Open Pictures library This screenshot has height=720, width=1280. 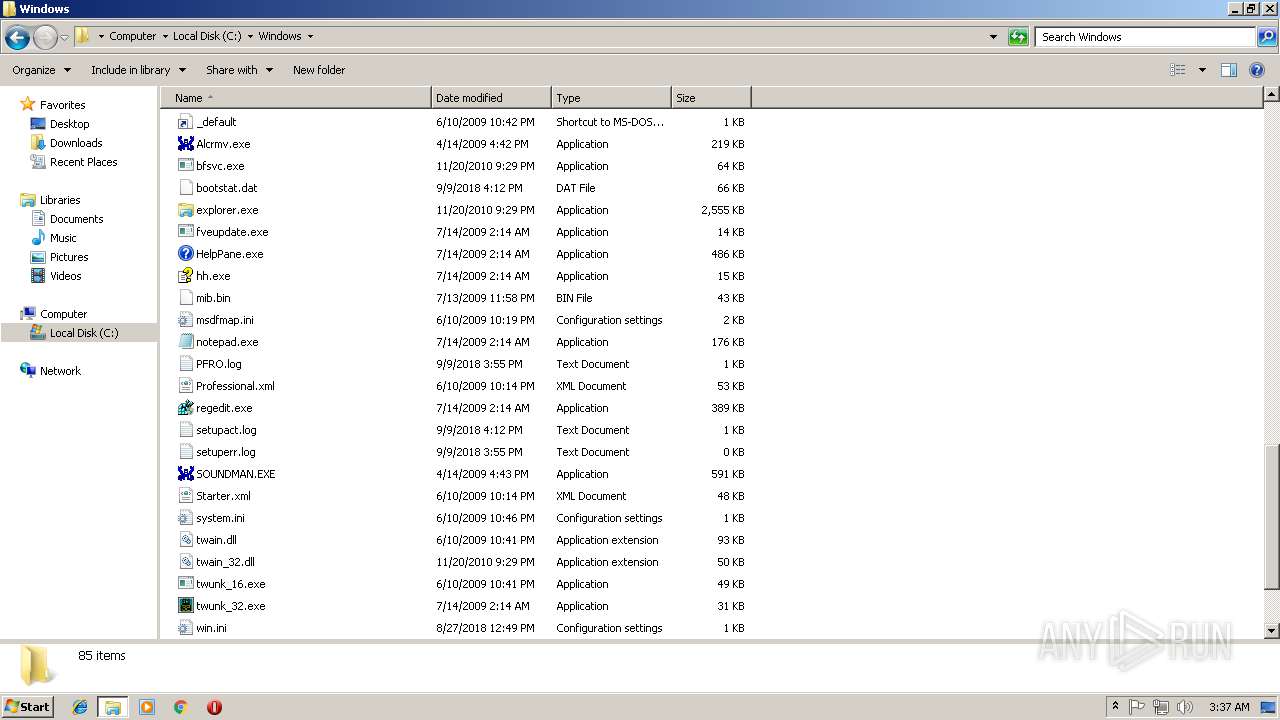69,257
